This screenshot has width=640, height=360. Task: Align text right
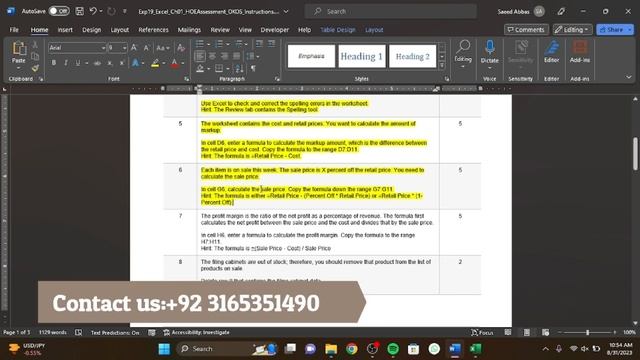coord(224,56)
